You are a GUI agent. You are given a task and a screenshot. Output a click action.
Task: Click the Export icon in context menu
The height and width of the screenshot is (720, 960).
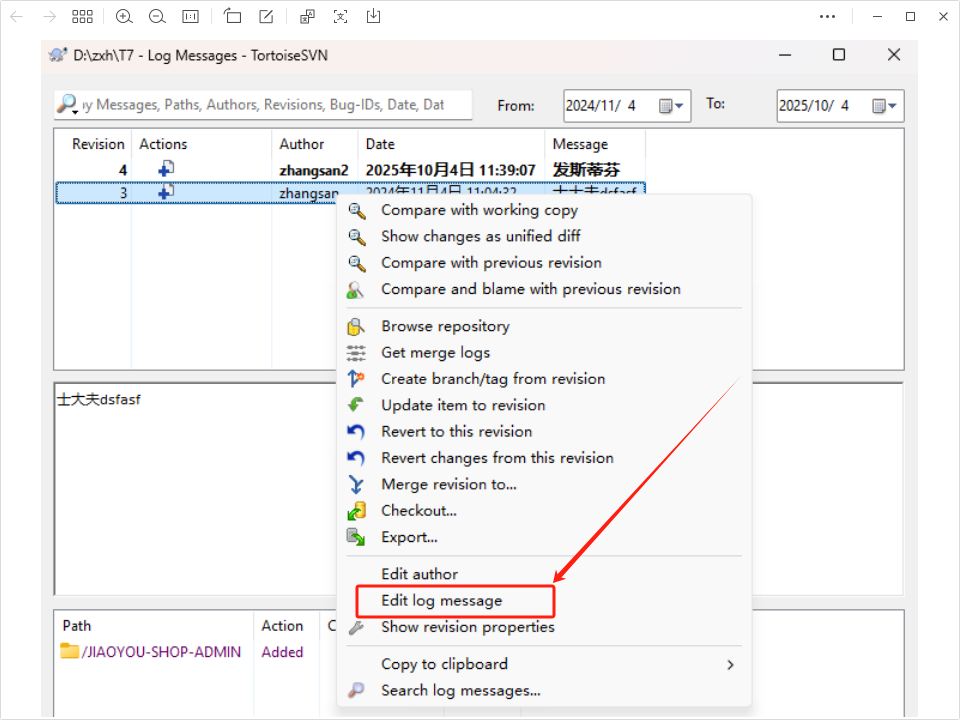click(x=356, y=537)
